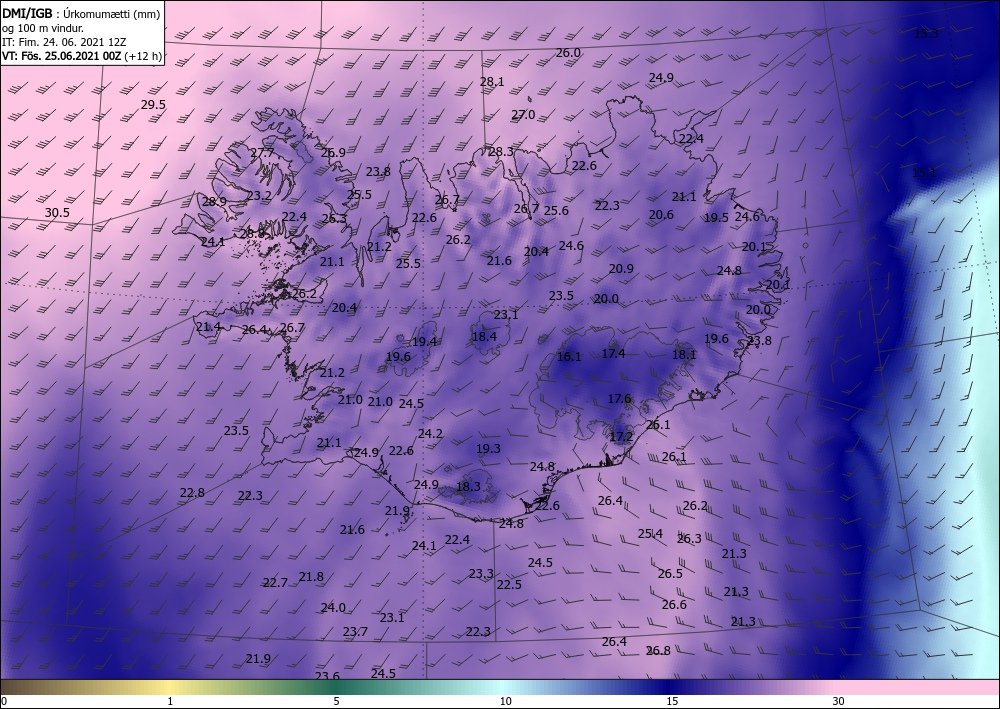Screen dimensions: 1000x709
Task: Click the 23.6 map value
Action: pos(327,676)
